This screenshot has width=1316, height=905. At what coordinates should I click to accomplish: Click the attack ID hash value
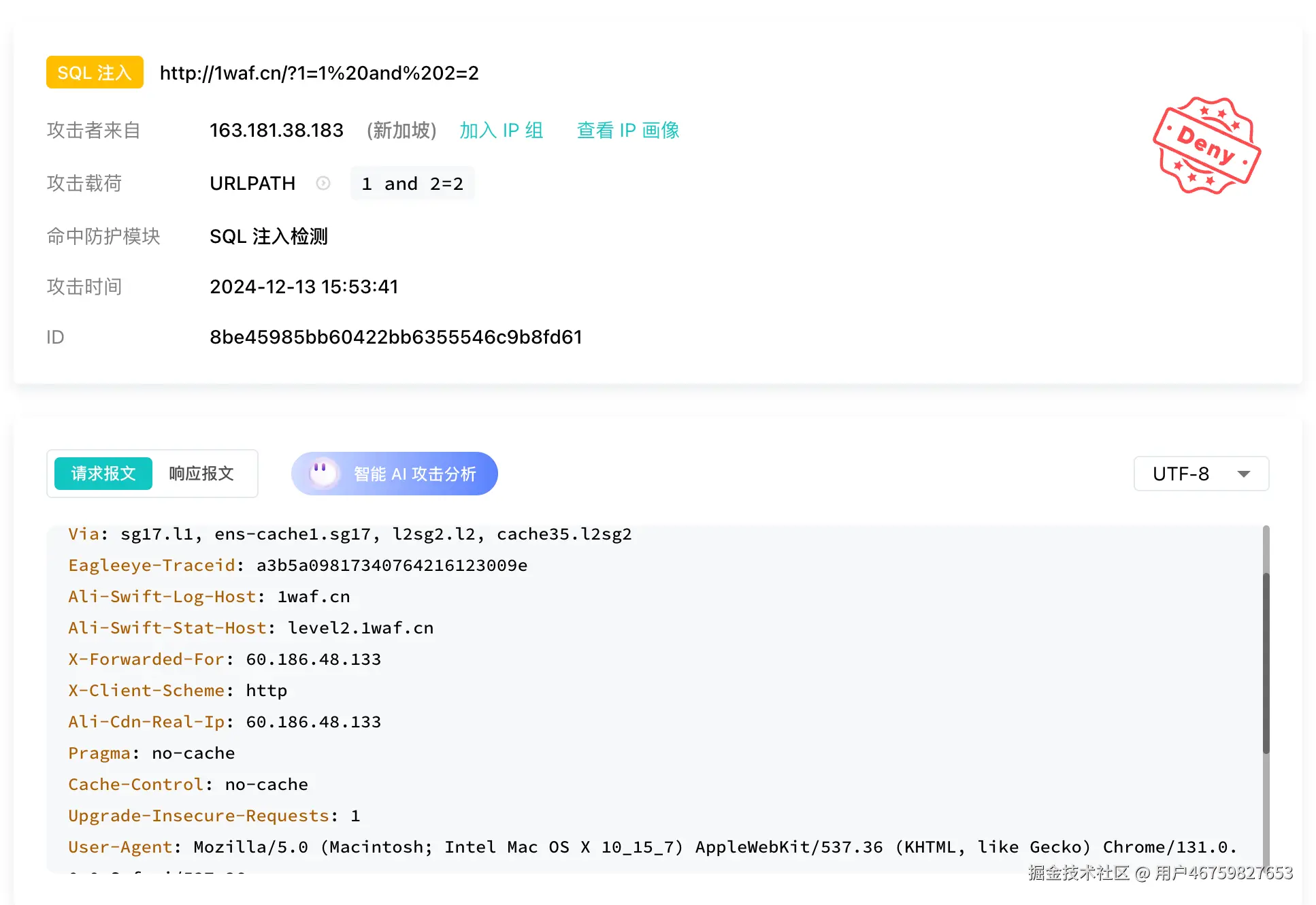tap(395, 337)
